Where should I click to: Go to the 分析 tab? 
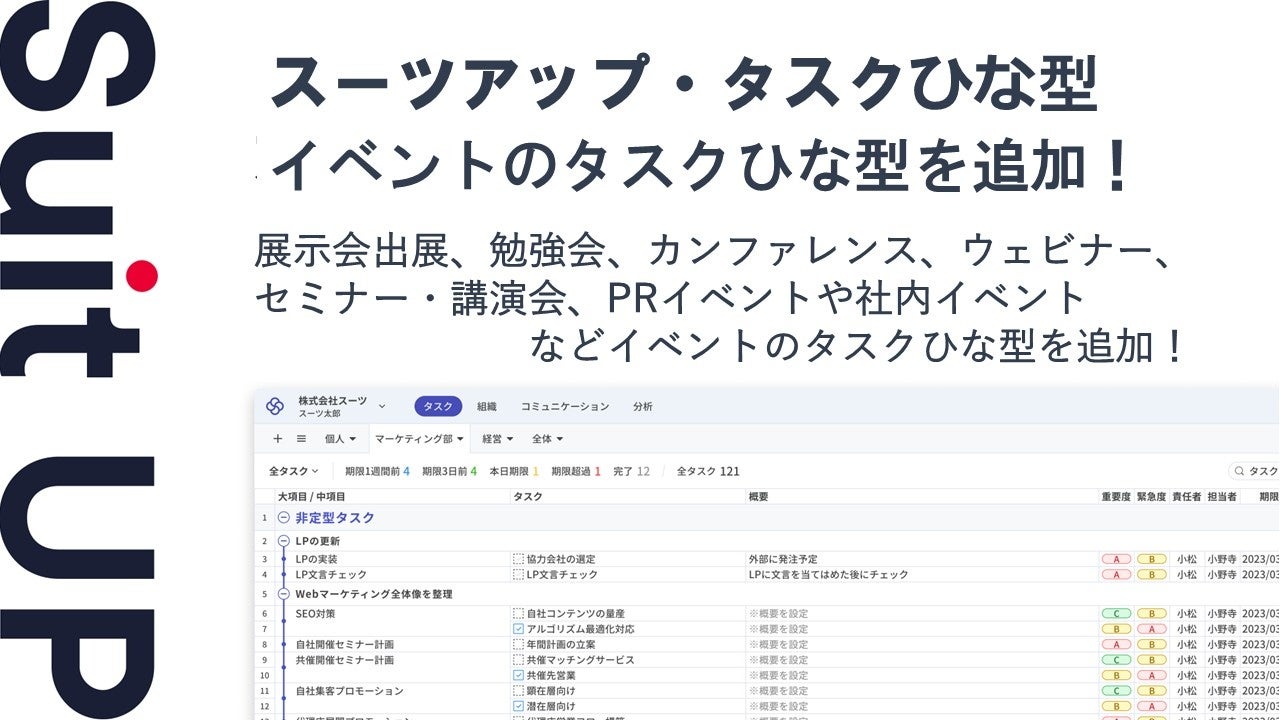(643, 406)
